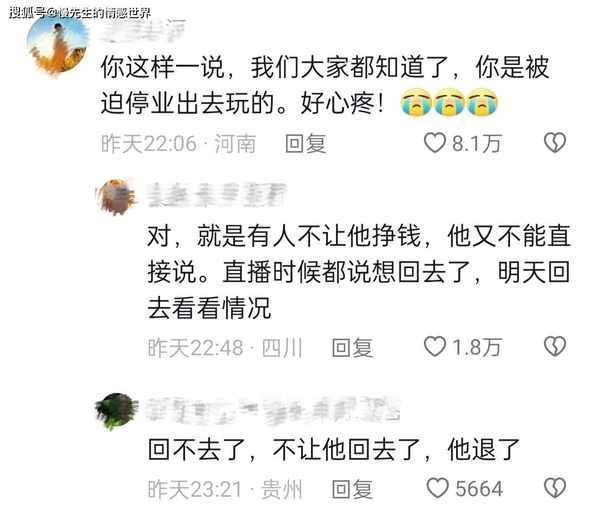Like the Guizhou reply with 5664 likes
Image resolution: width=600 pixels, height=529 pixels.
tap(437, 488)
